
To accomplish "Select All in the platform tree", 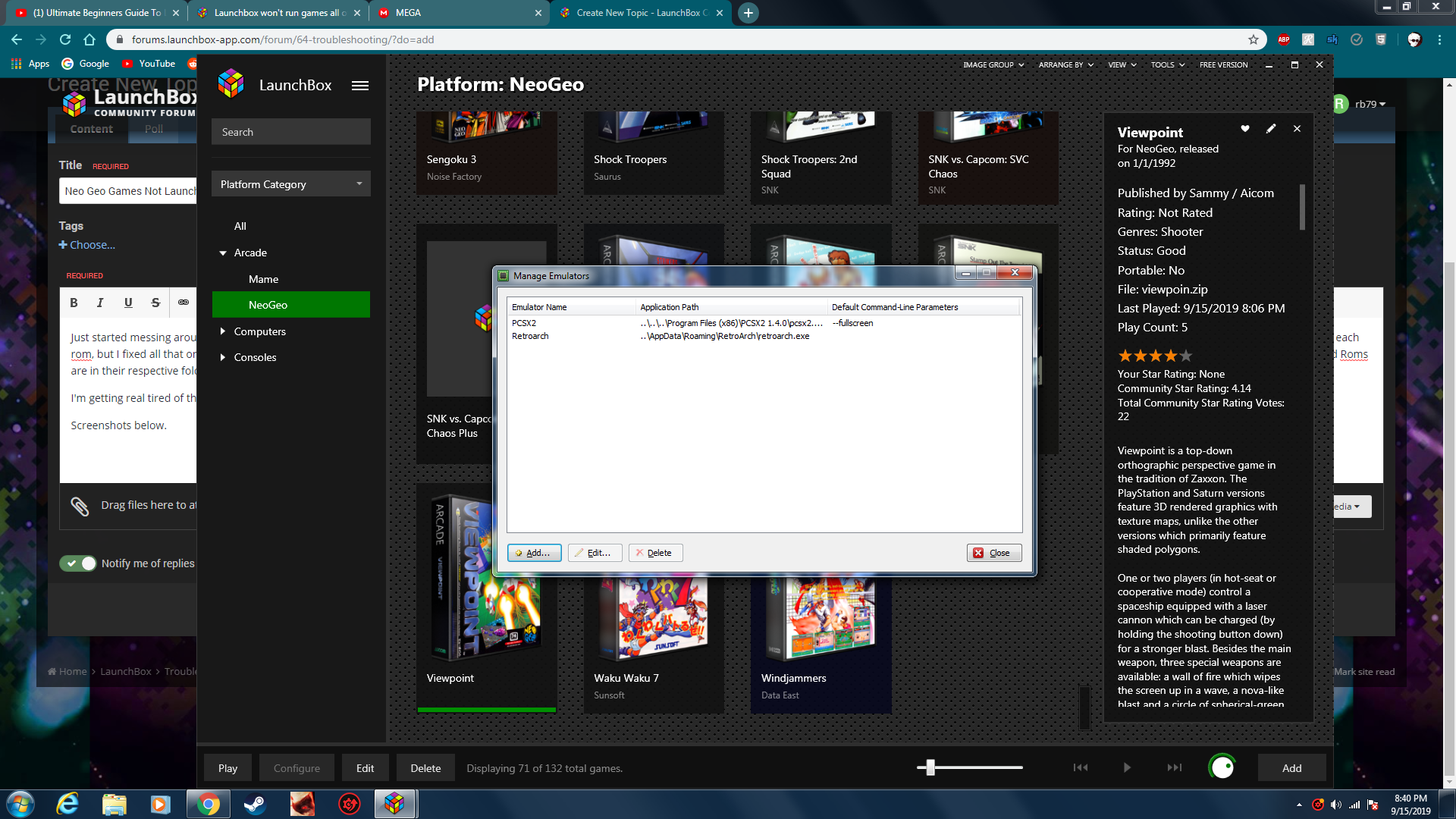I will pos(240,226).
